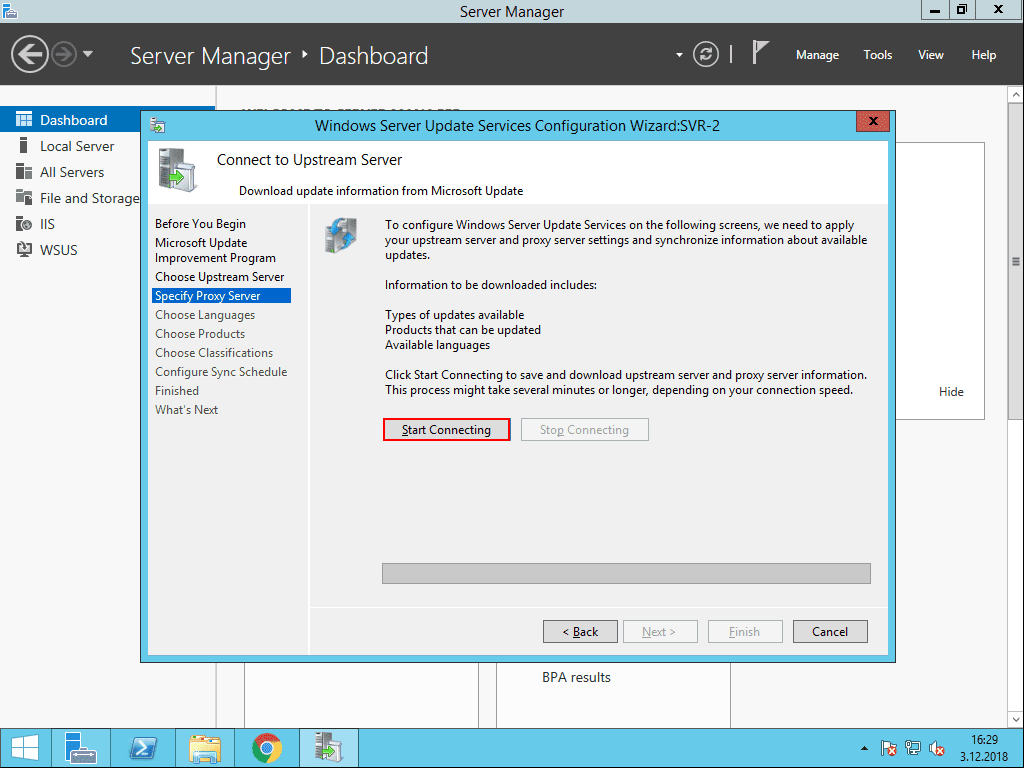Image resolution: width=1024 pixels, height=768 pixels.
Task: Open the notifications flag
Action: point(760,53)
